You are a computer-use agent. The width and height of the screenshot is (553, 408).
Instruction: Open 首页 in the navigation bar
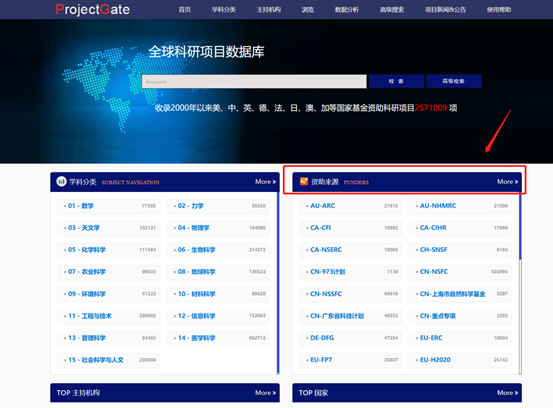pos(184,10)
